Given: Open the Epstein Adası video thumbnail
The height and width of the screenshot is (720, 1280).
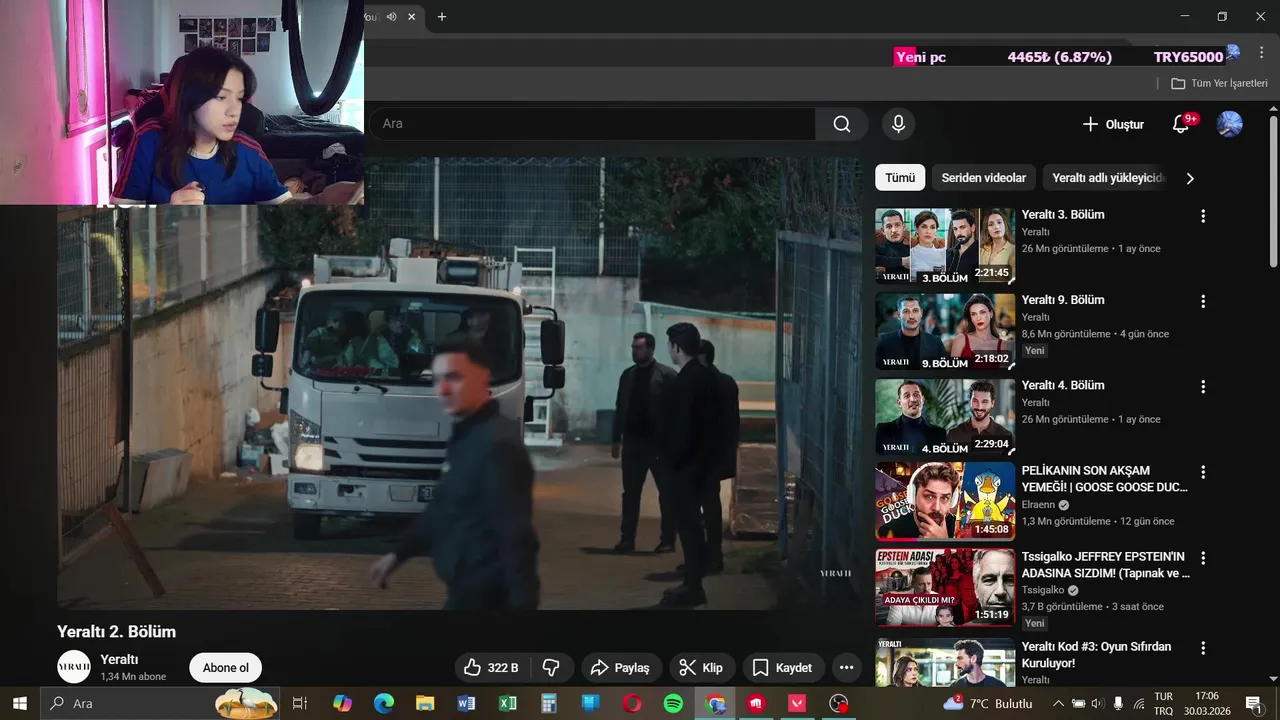Looking at the screenshot, I should [x=945, y=588].
